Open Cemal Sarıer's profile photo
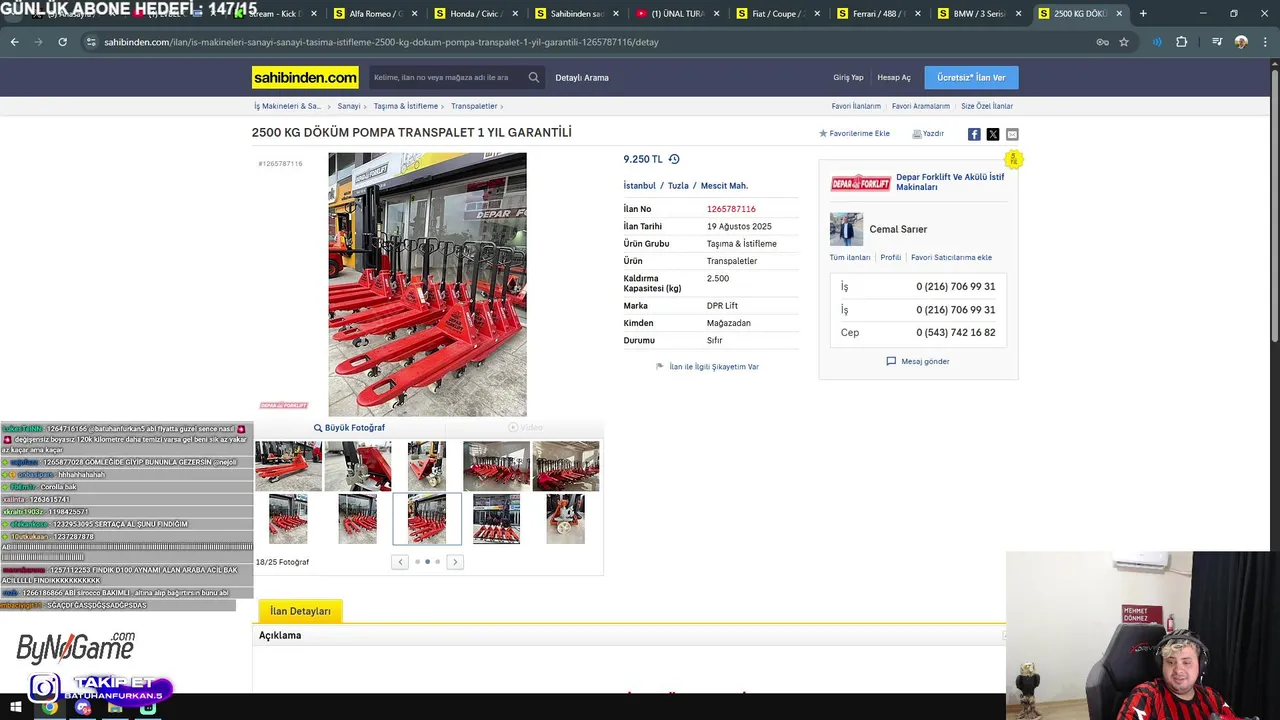This screenshot has width=1280, height=720. (x=846, y=229)
